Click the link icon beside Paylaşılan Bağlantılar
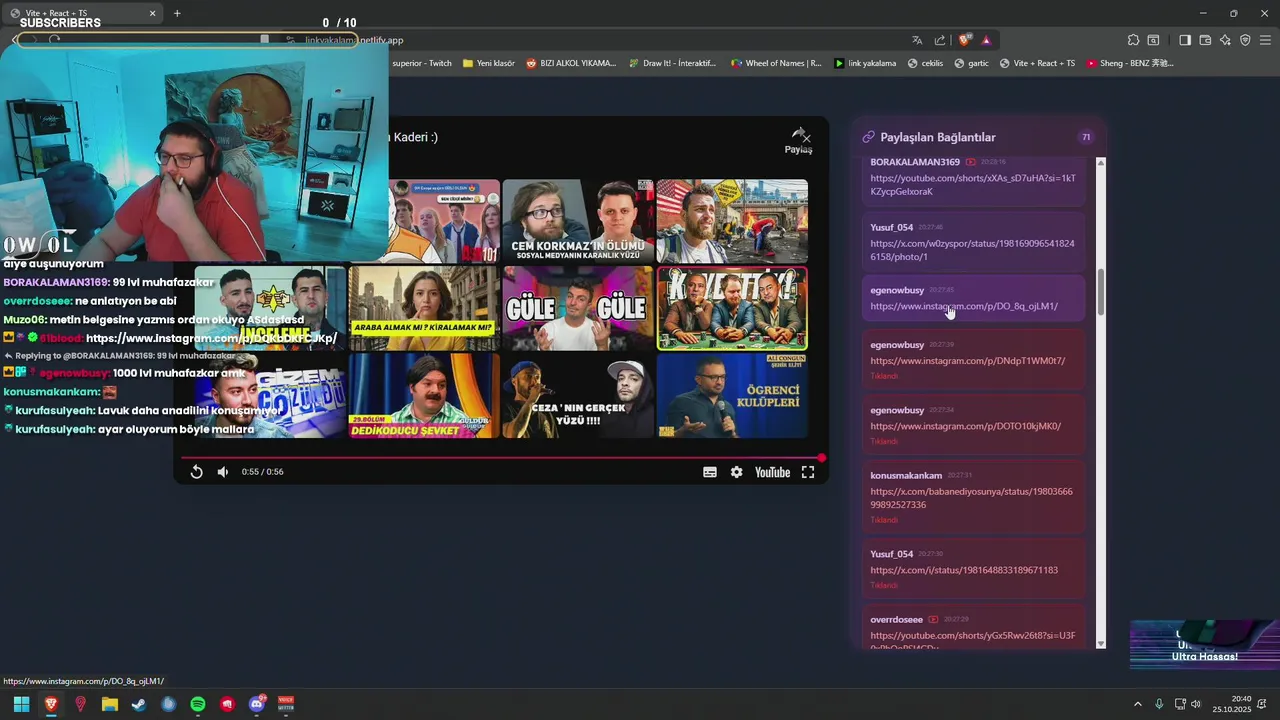The image size is (1280, 720). pos(868,137)
